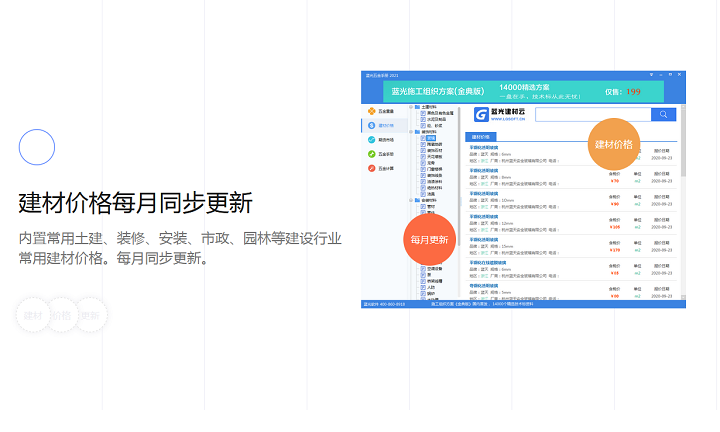Screen dimensions: 720x432
Task: Toggle the 装饰材料 tree checkbox
Action: click(417, 131)
